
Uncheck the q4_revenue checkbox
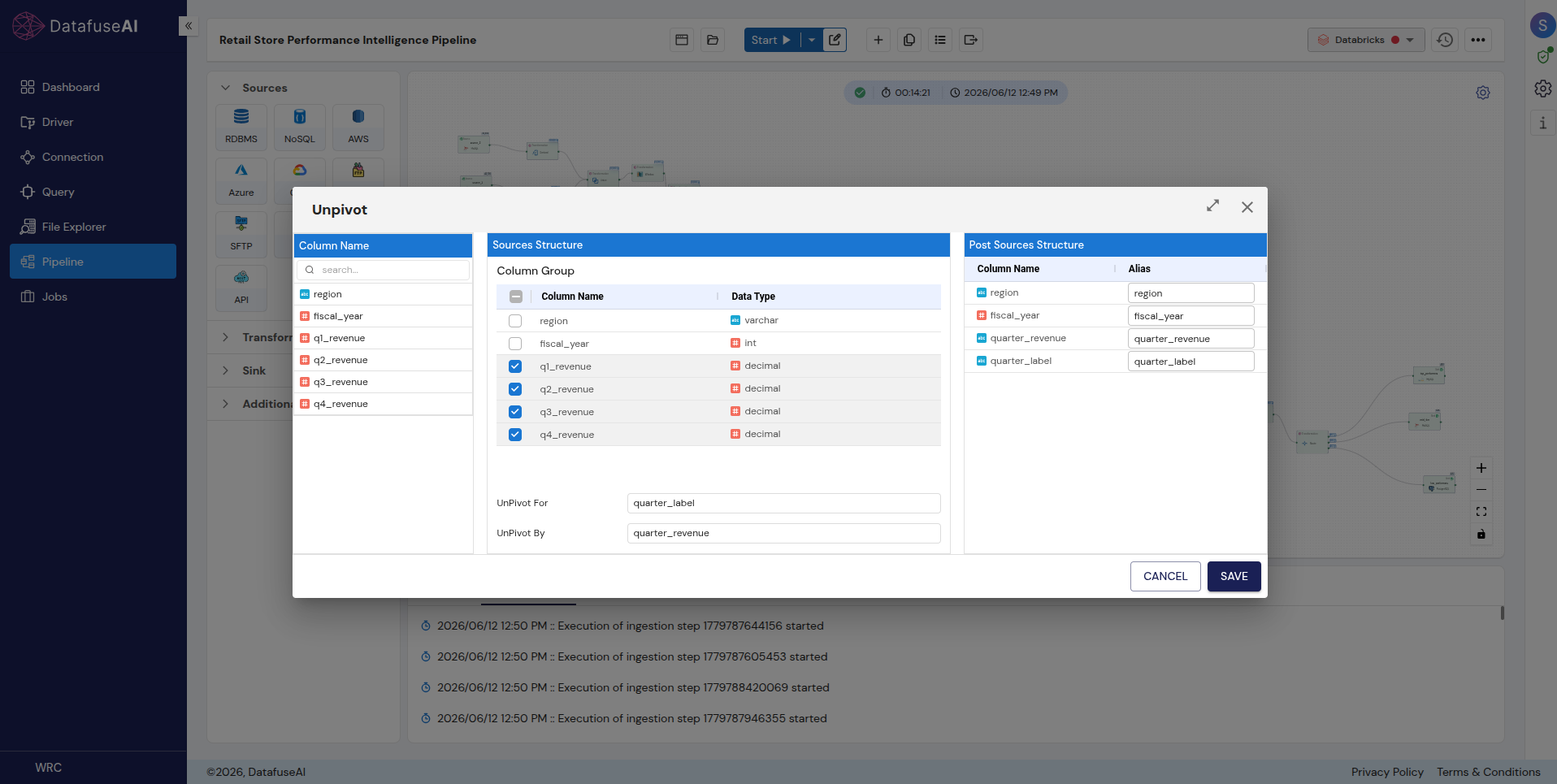[x=515, y=435]
